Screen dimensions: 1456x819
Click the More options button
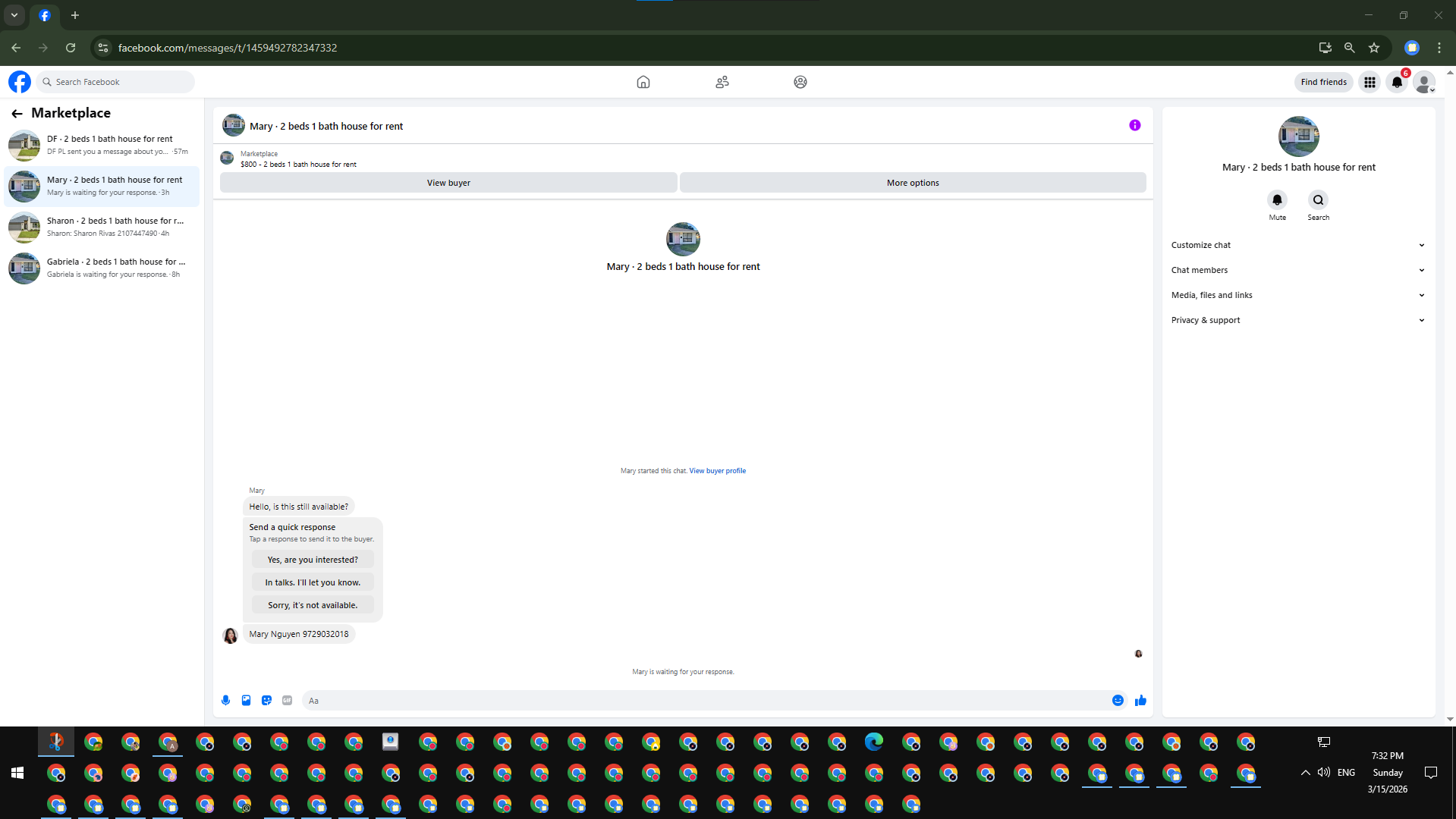tap(913, 183)
